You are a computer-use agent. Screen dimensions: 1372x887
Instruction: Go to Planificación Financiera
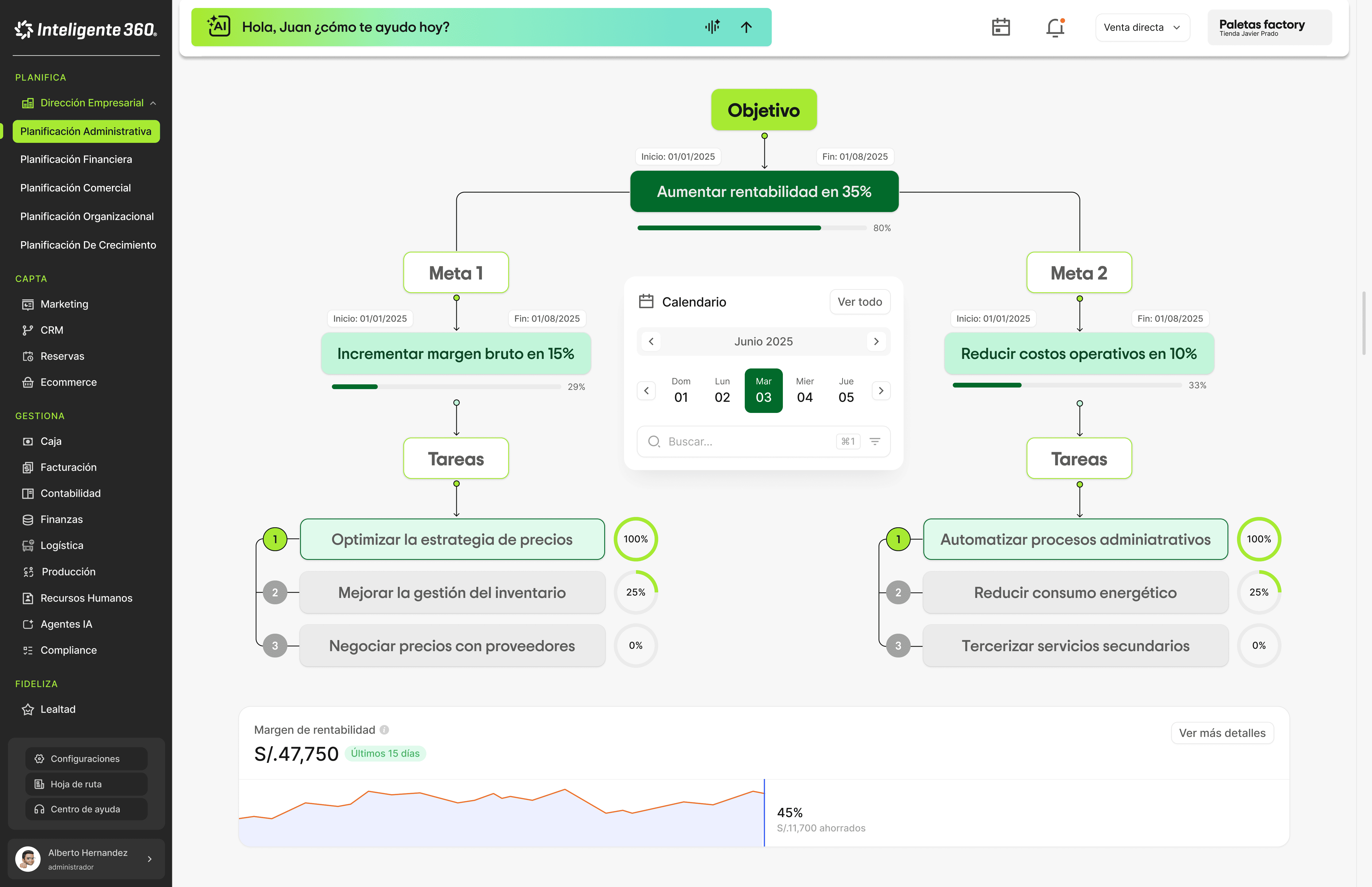point(76,159)
